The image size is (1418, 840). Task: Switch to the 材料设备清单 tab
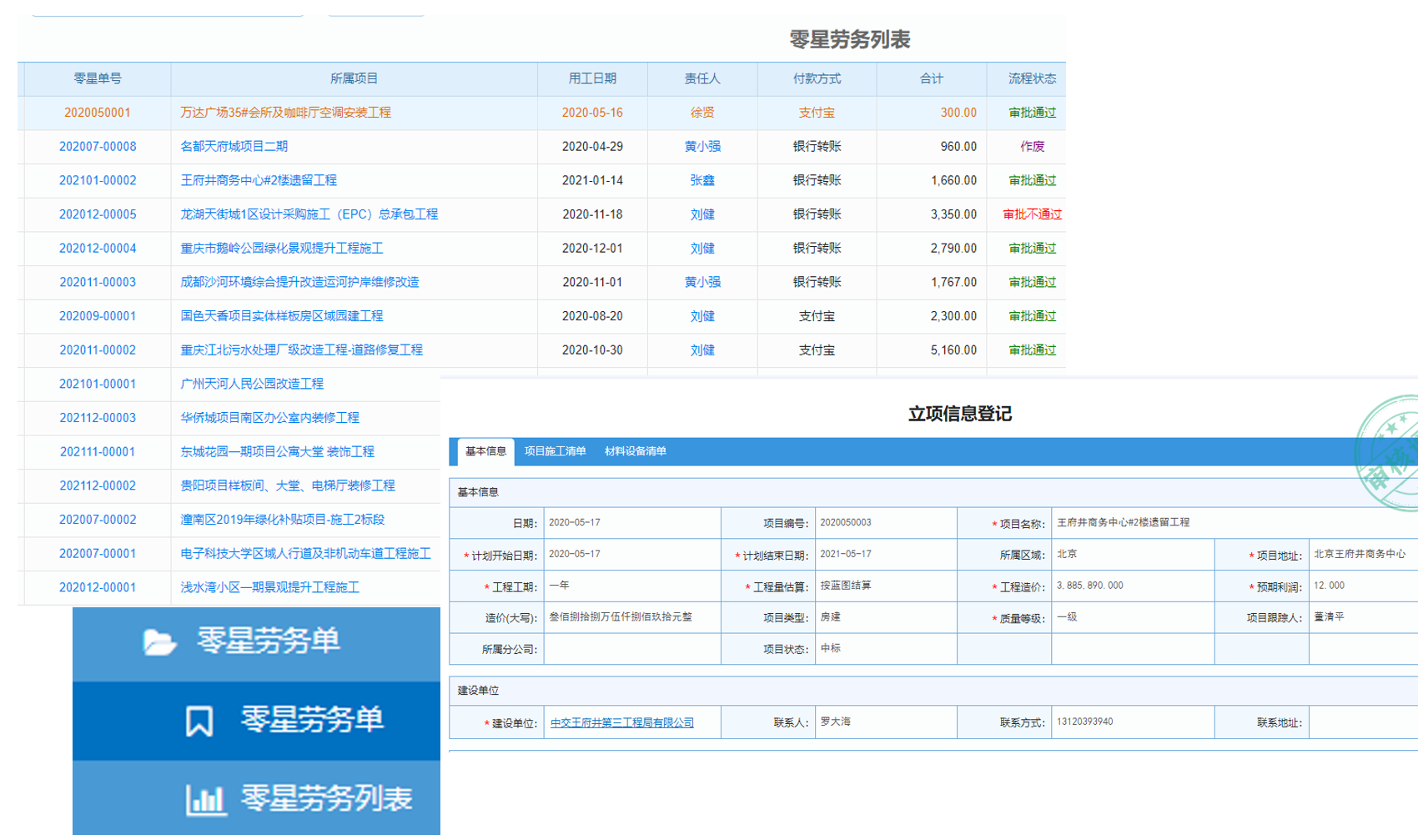click(635, 451)
